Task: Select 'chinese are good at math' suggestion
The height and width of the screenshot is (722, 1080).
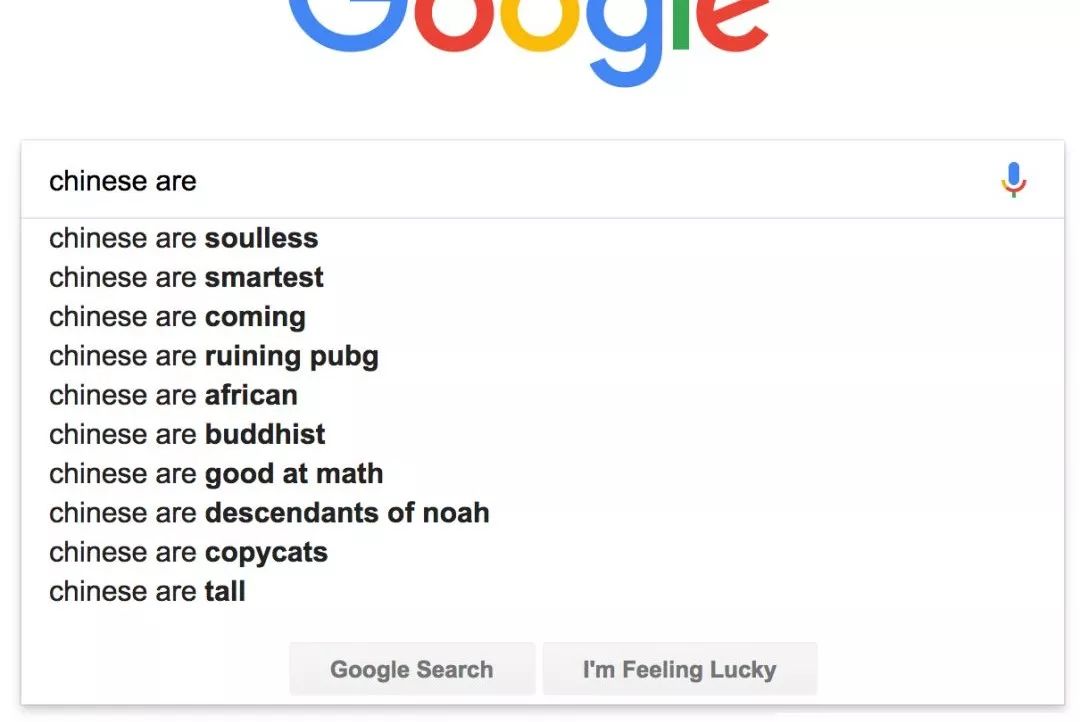Action: pyautogui.click(x=216, y=473)
